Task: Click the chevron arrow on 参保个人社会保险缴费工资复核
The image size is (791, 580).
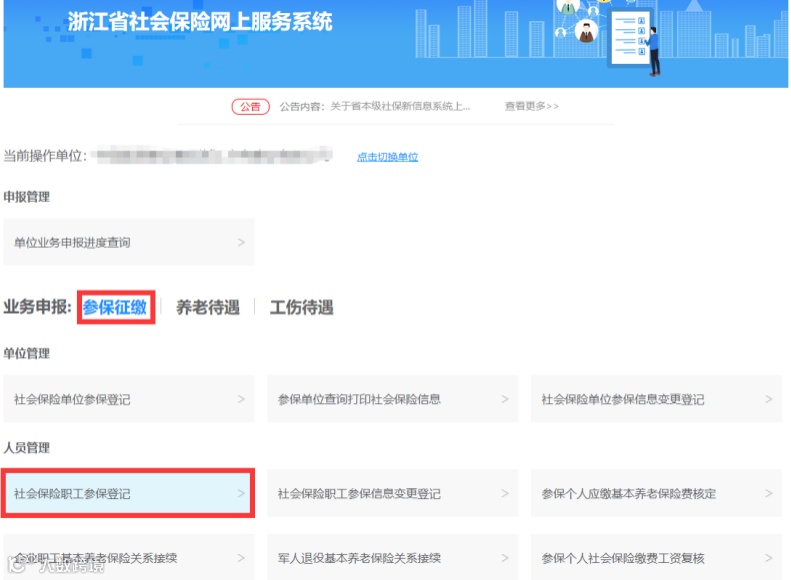Action: click(769, 557)
